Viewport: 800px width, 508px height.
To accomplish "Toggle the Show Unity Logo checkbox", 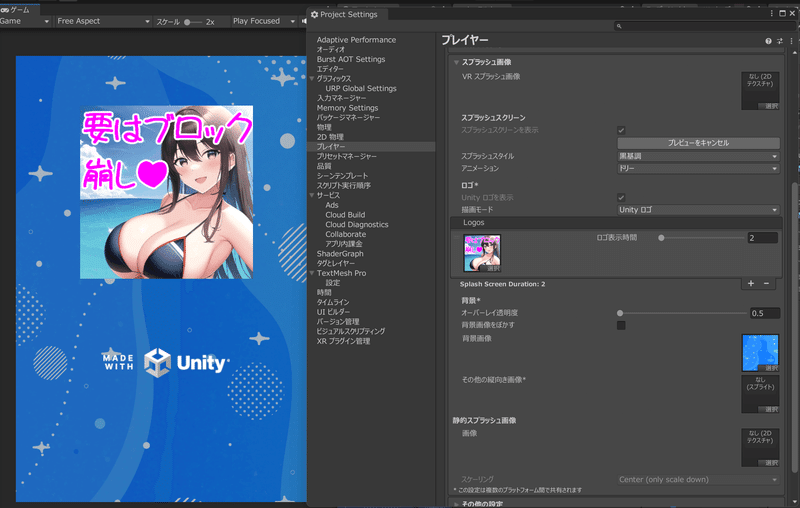I will pyautogui.click(x=621, y=197).
